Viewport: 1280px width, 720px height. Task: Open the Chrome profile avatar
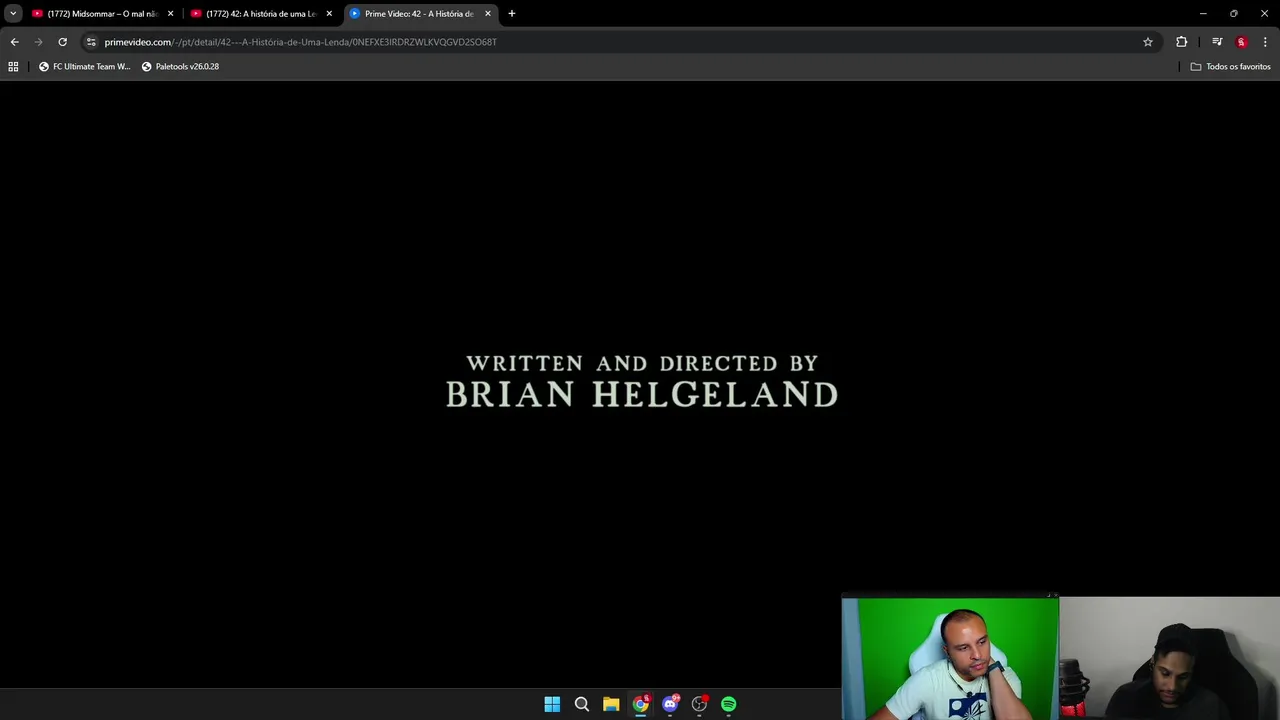click(x=1242, y=42)
